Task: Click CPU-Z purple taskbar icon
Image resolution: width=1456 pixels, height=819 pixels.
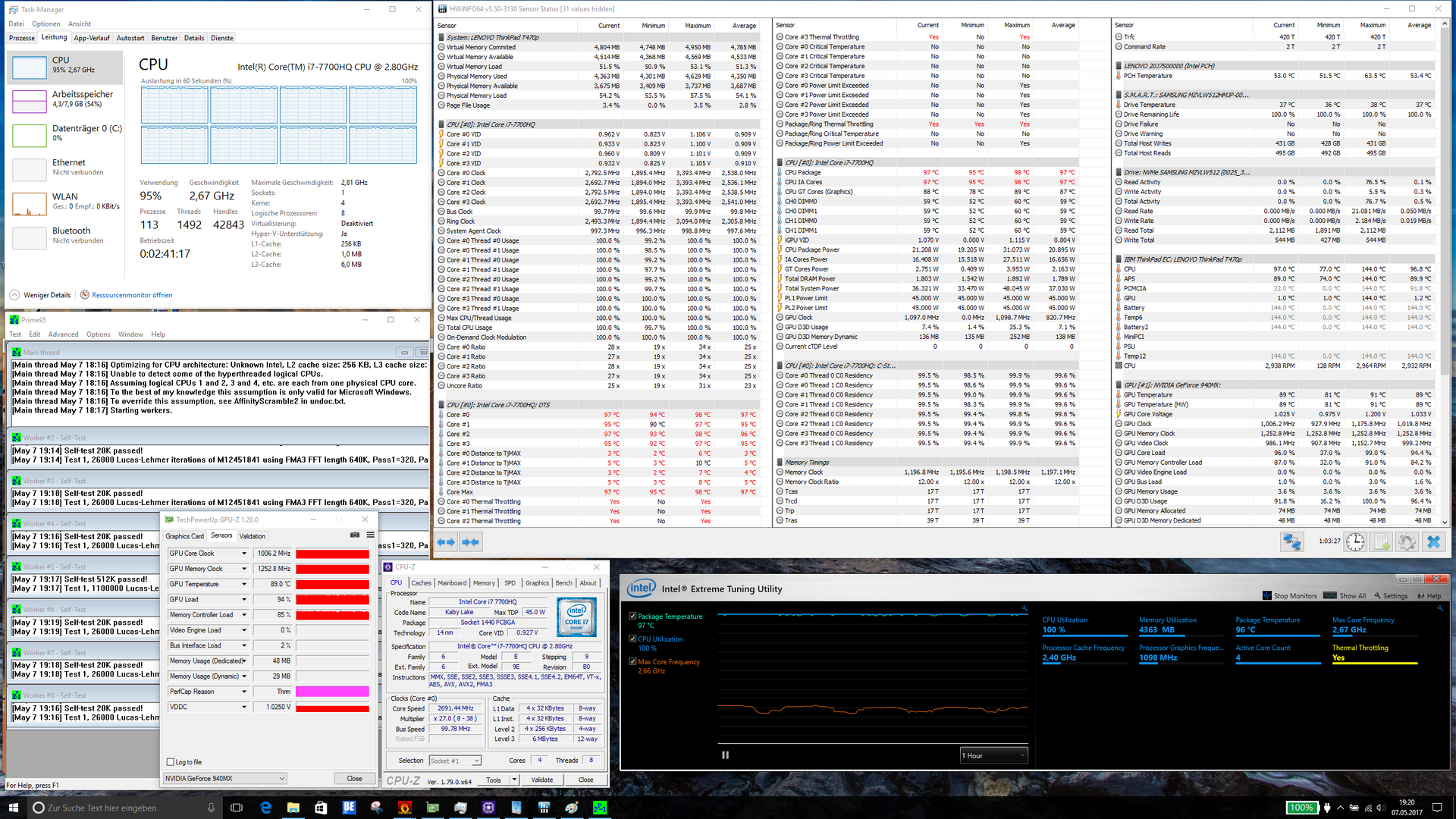Action: point(488,808)
